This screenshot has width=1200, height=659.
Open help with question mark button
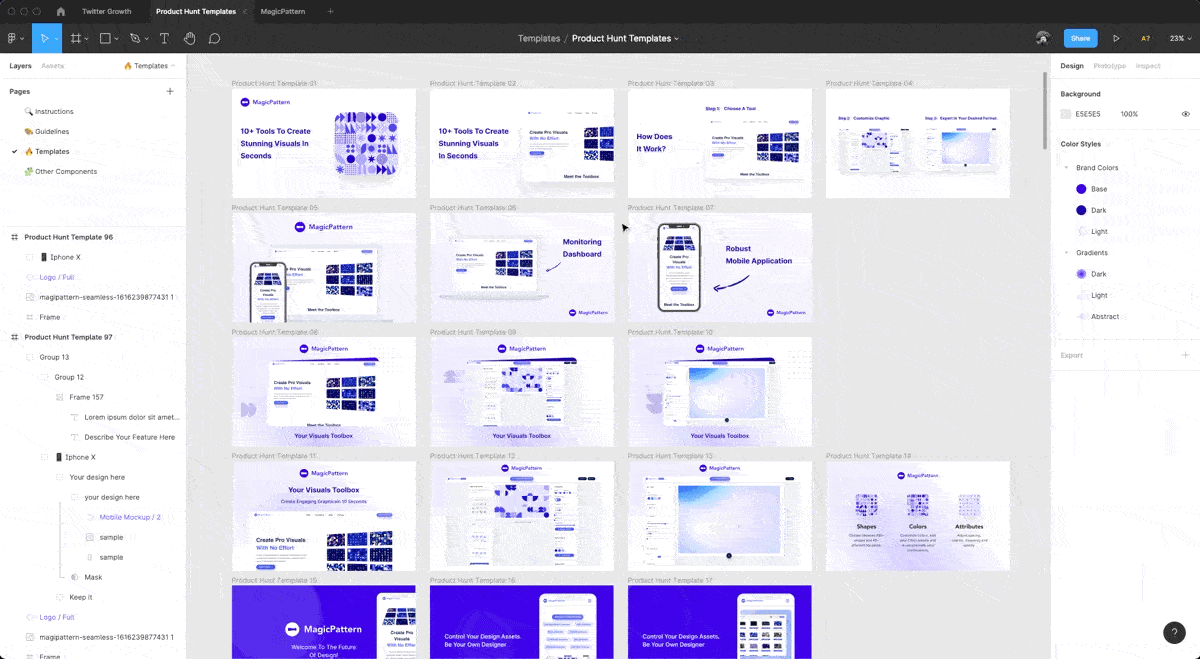[1174, 632]
